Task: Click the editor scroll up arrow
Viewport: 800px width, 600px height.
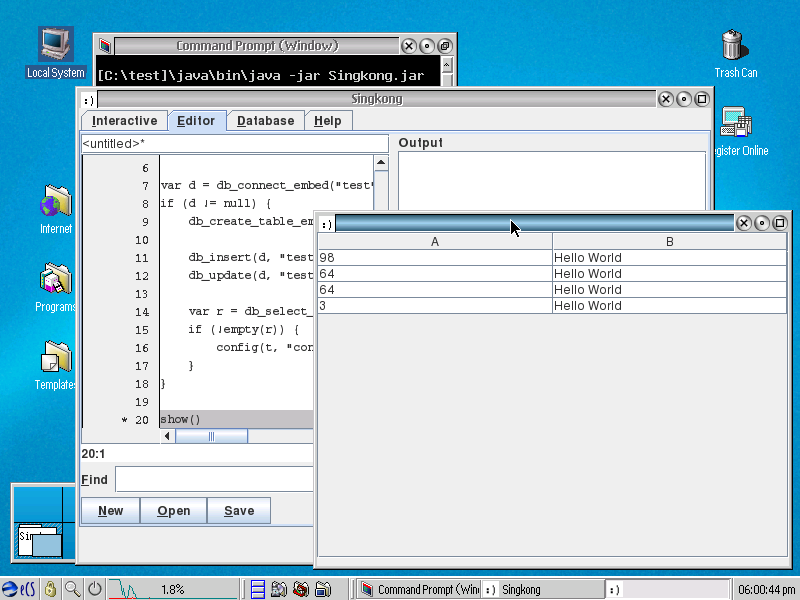Action: point(380,163)
